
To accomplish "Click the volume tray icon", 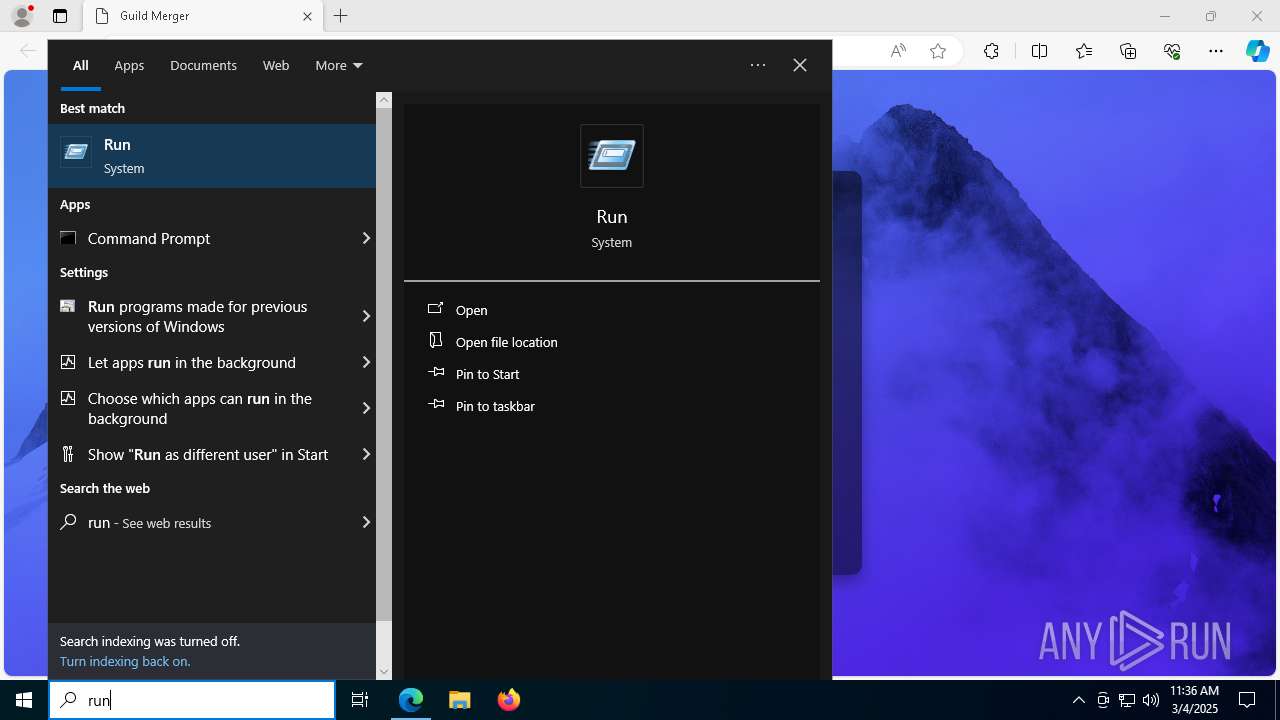I will click(1151, 700).
